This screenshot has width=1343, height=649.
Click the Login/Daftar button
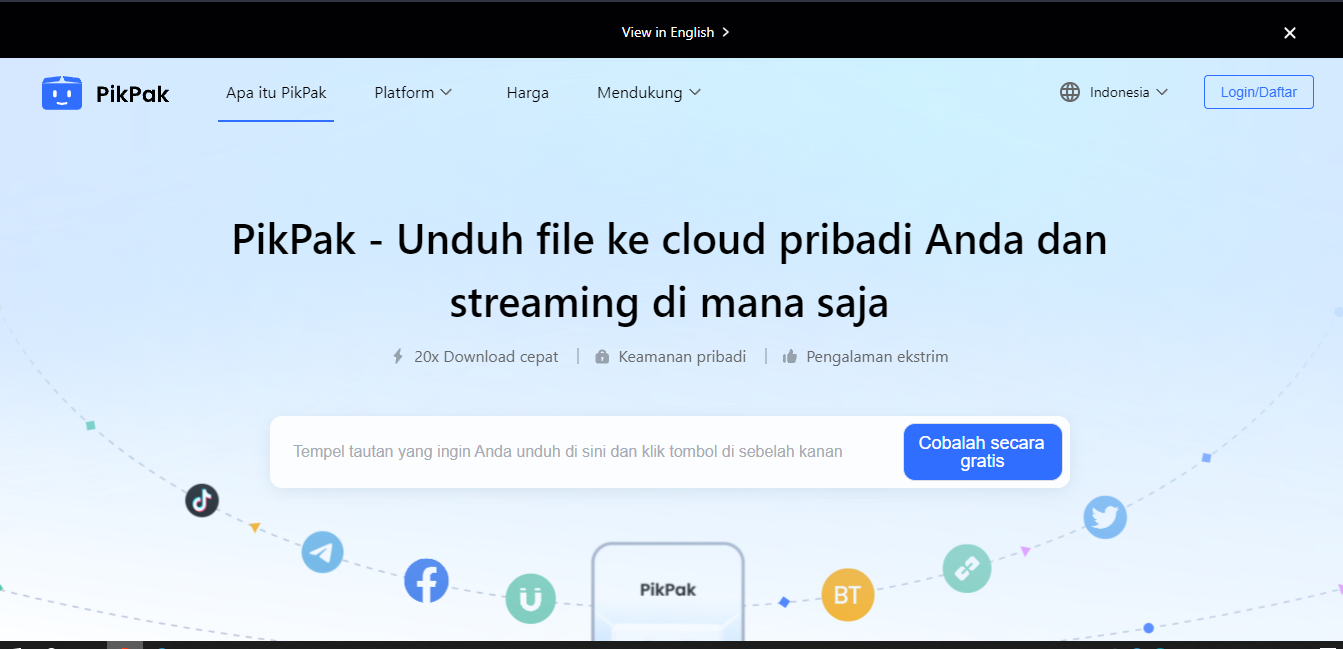[x=1259, y=92]
